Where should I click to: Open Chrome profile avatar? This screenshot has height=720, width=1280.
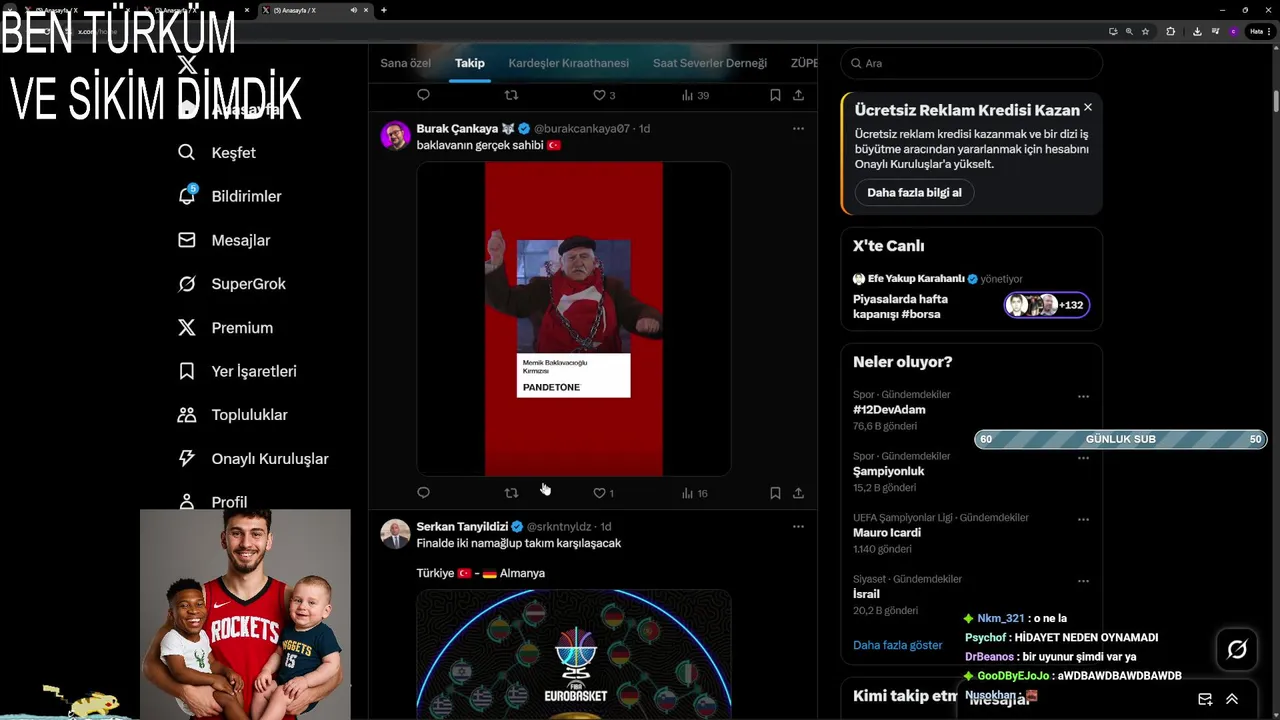pos(1233,31)
